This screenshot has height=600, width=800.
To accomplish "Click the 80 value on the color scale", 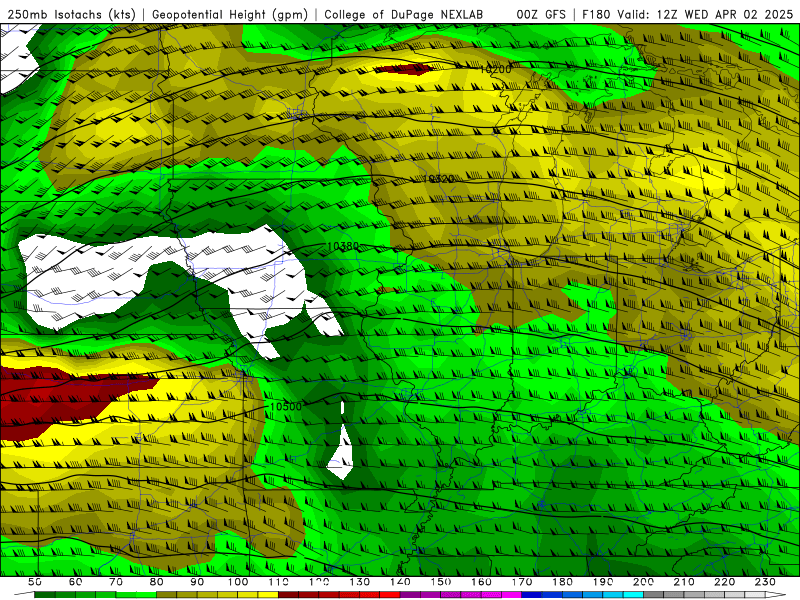I will (x=157, y=582).
